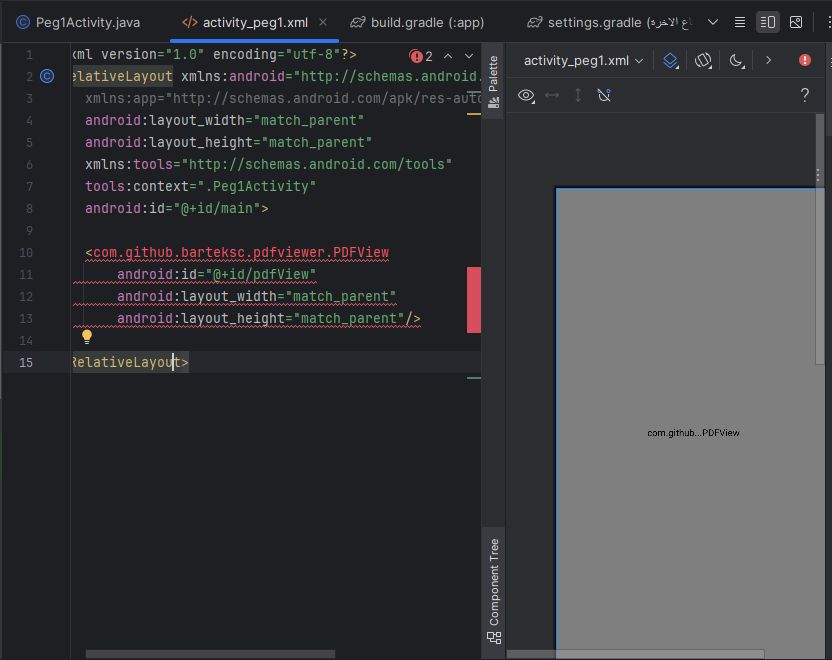Click the red error indicator in editor

[421, 56]
